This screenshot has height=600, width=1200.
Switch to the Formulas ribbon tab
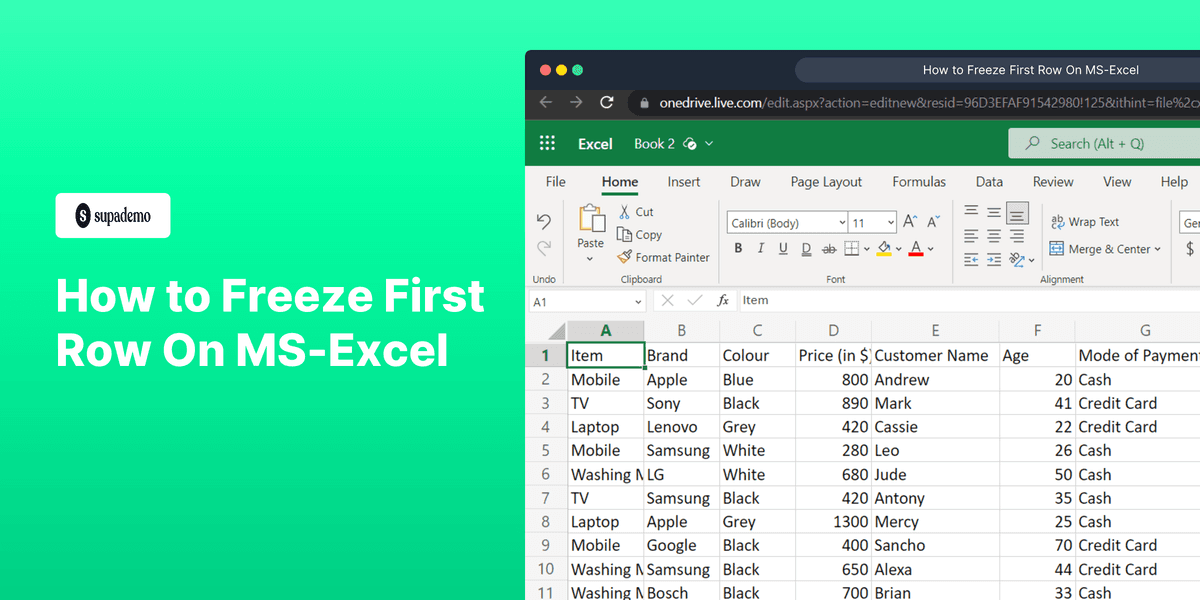point(918,182)
